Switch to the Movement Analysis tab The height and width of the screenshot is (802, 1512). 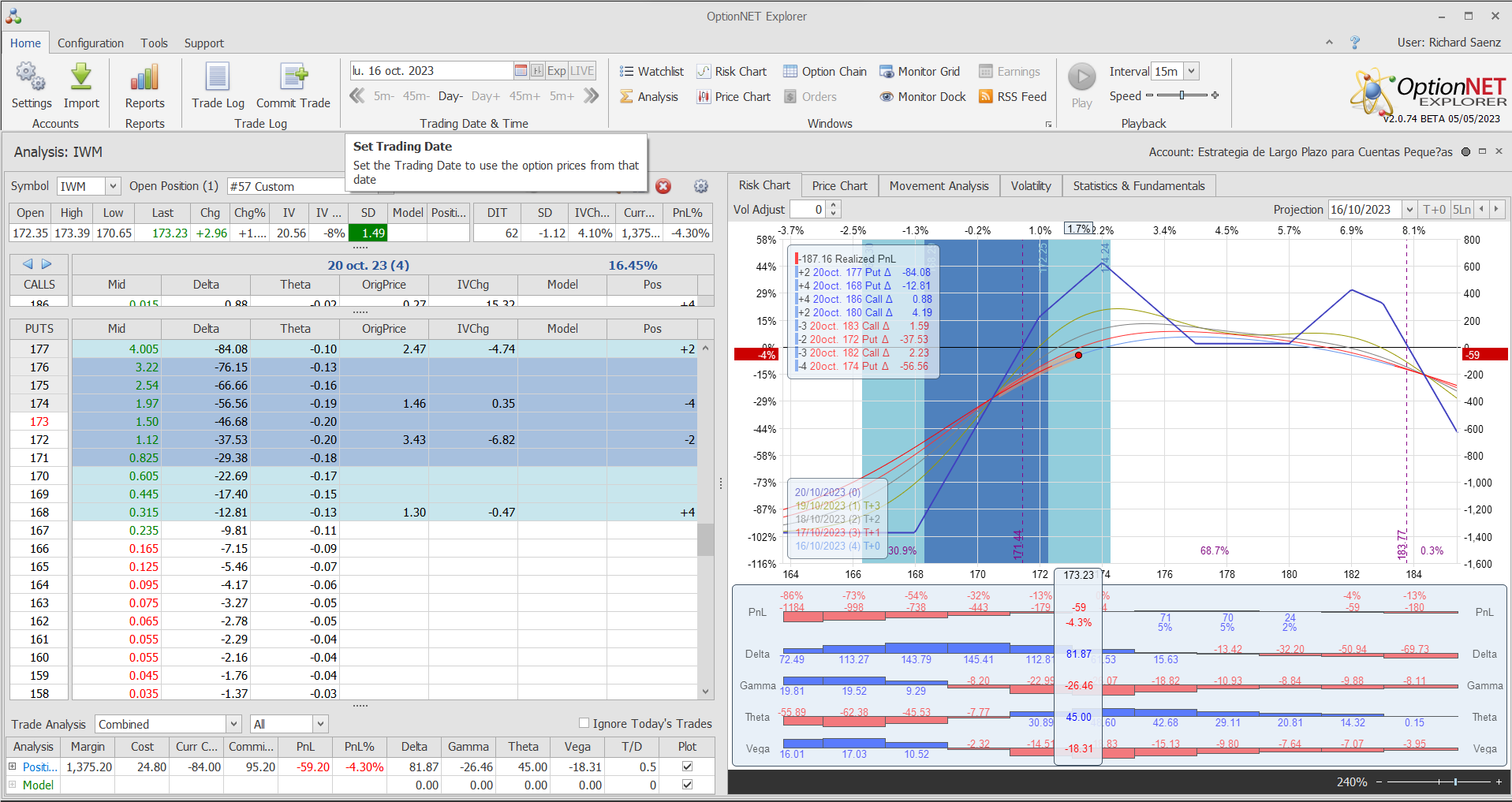tap(939, 186)
